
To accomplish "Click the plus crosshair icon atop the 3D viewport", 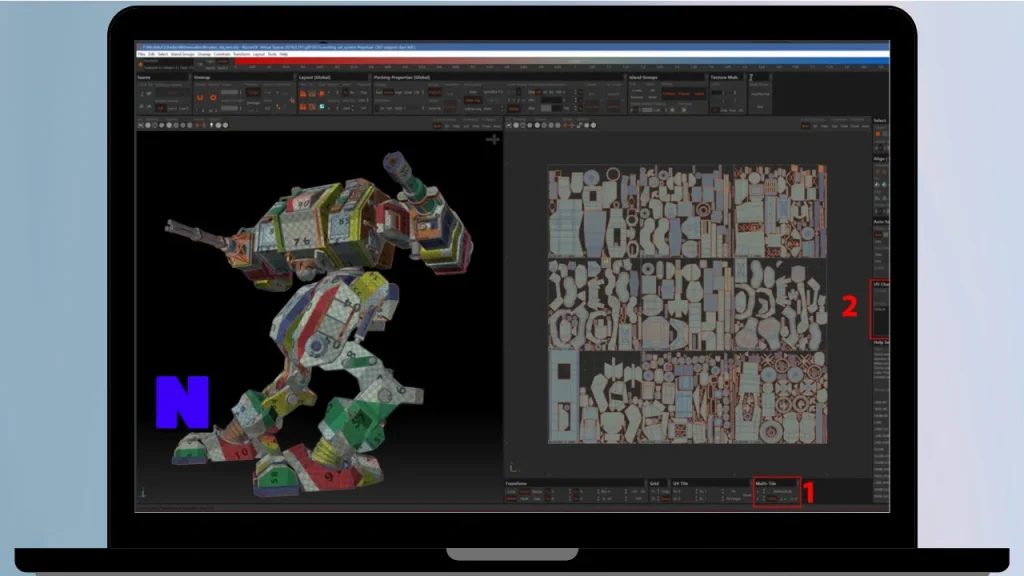I will point(494,139).
